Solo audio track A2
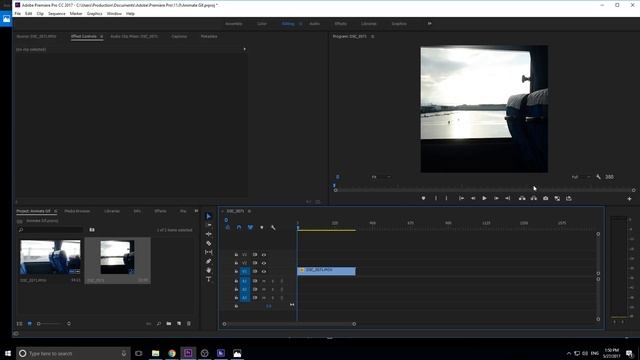This screenshot has width=640, height=360. [x=273, y=289]
